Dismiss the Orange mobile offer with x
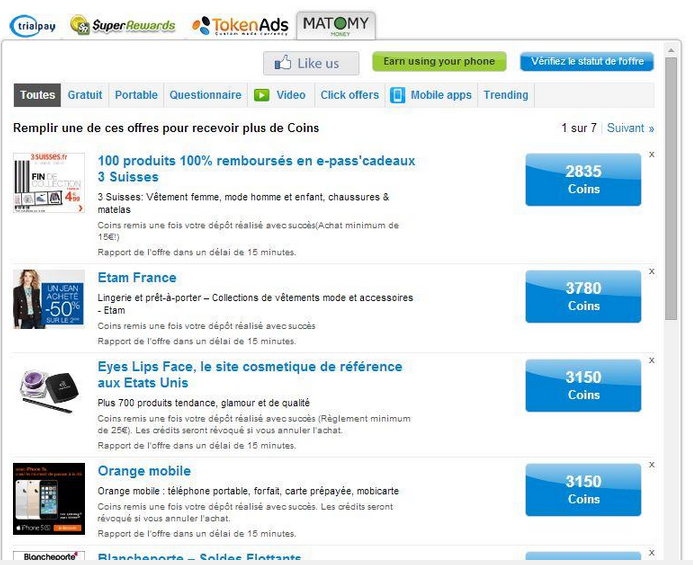Image resolution: width=693 pixels, height=565 pixels. click(x=651, y=465)
